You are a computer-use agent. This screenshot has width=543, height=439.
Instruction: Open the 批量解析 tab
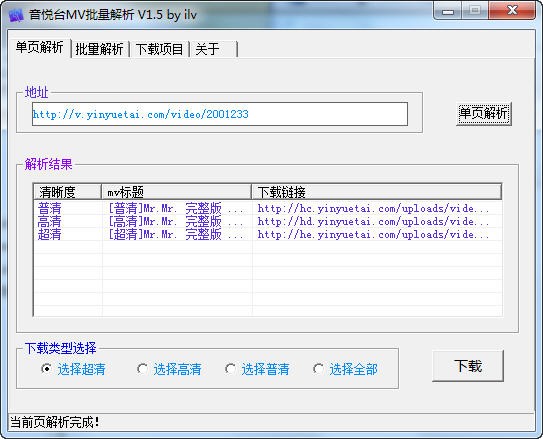pyautogui.click(x=100, y=49)
